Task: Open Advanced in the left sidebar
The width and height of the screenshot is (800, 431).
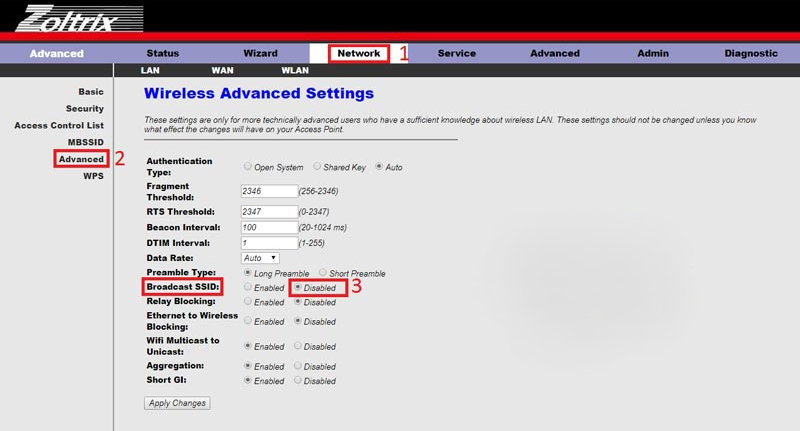Action: [81, 159]
